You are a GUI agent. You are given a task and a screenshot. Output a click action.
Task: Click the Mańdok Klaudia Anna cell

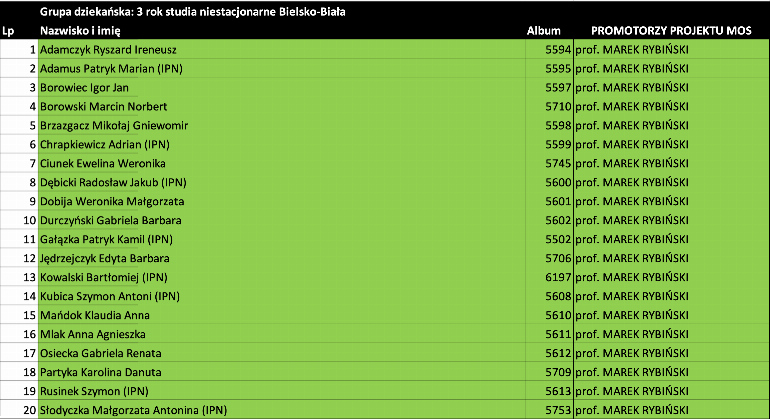tap(281, 315)
